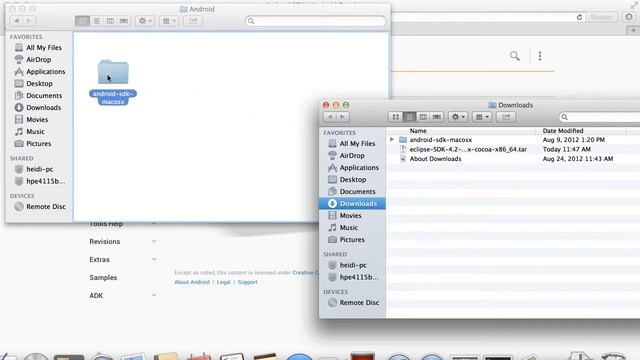This screenshot has height=360, width=640.
Task: Click the search field in Downloads window
Action: pyautogui.click(x=599, y=117)
